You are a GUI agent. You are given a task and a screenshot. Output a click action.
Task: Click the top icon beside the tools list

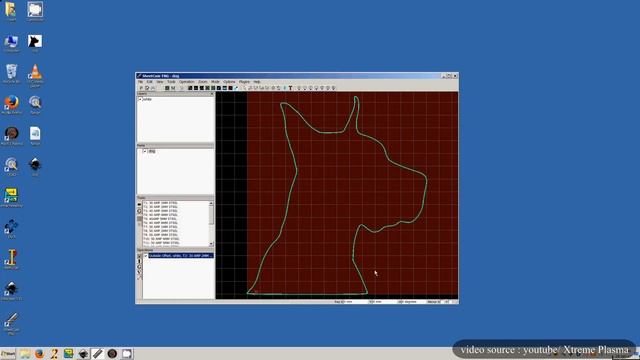click(x=139, y=204)
